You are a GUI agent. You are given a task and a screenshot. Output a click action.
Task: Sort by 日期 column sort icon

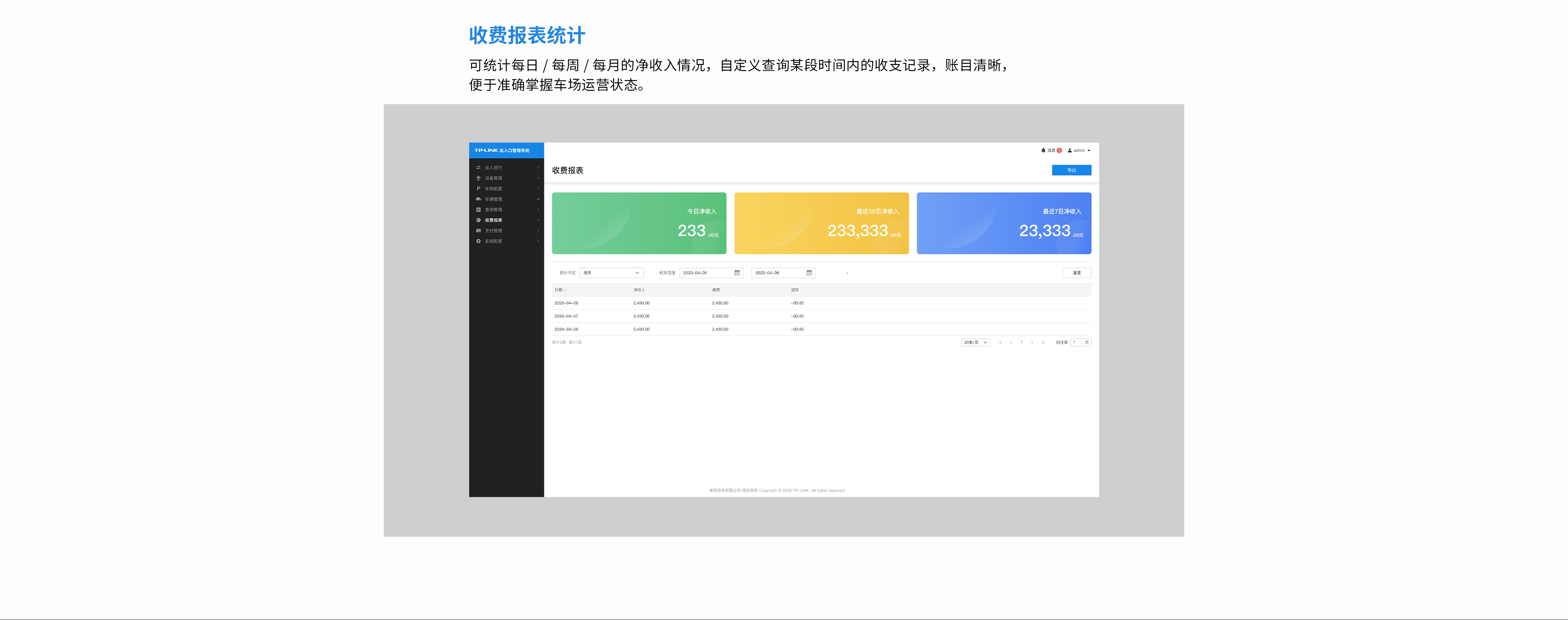(566, 290)
